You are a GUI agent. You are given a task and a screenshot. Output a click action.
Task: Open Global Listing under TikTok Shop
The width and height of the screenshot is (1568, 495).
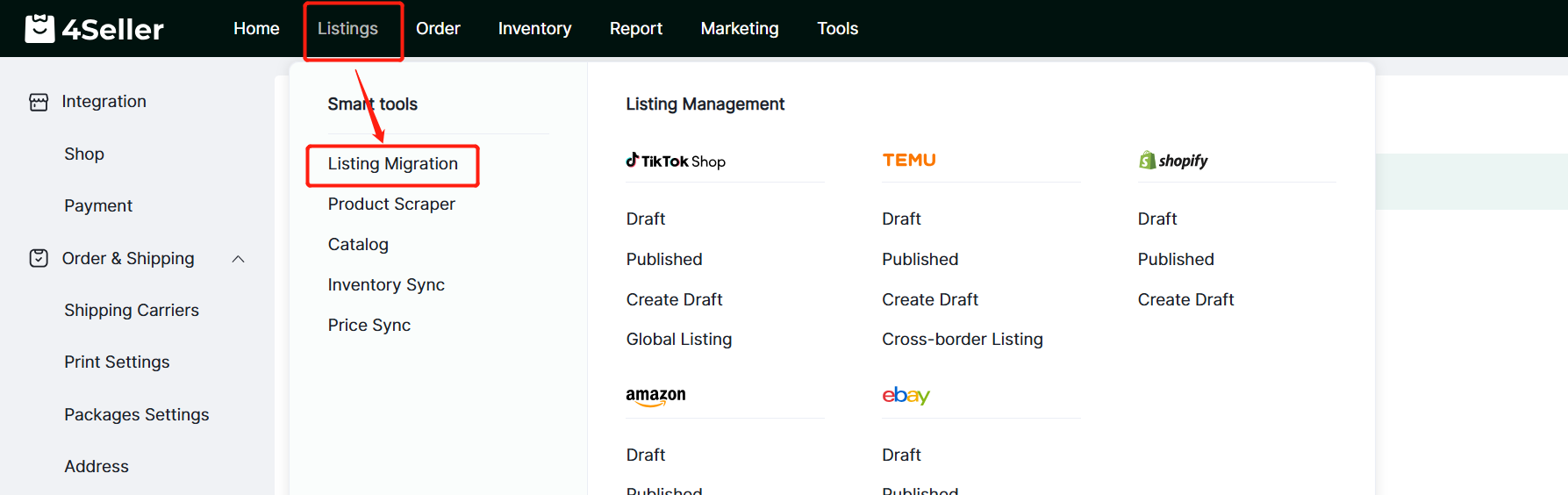pyautogui.click(x=678, y=340)
